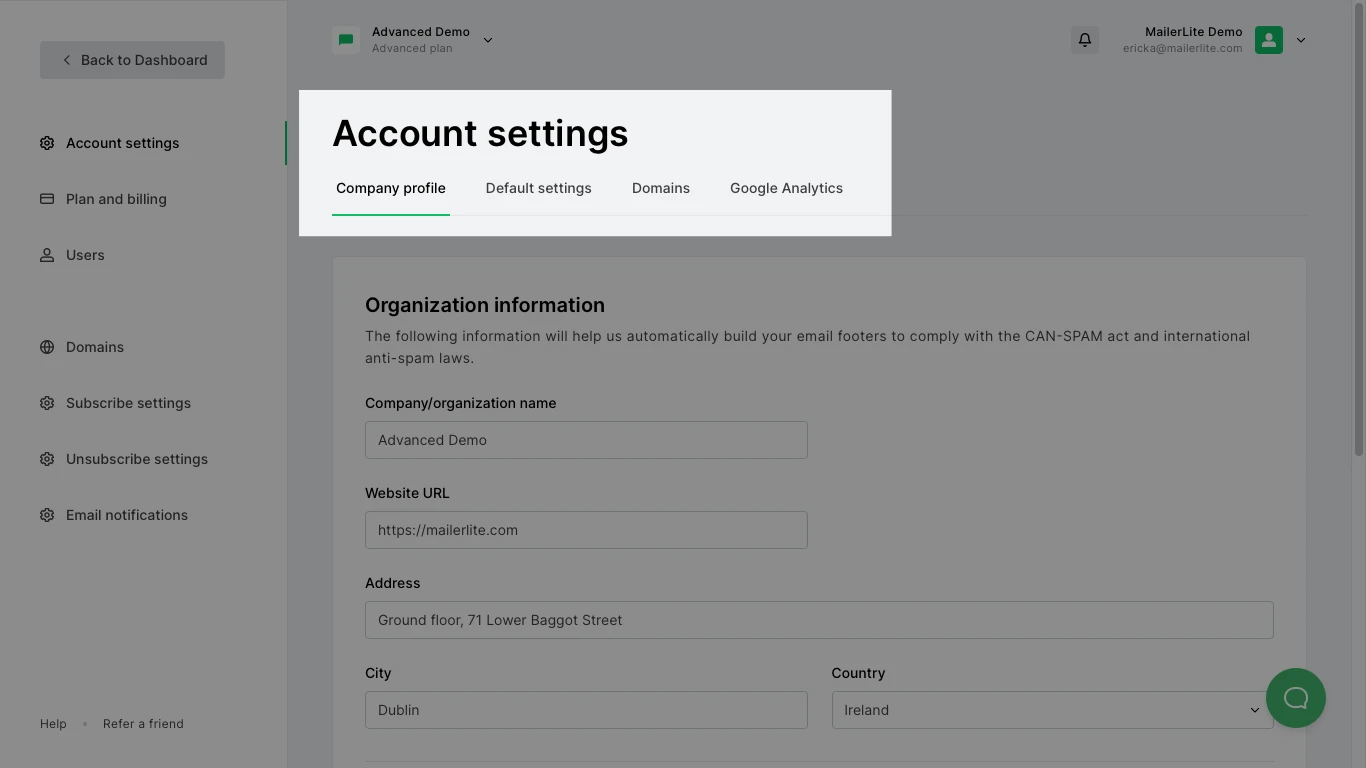Open the Help link
This screenshot has height=768, width=1366.
point(53,724)
